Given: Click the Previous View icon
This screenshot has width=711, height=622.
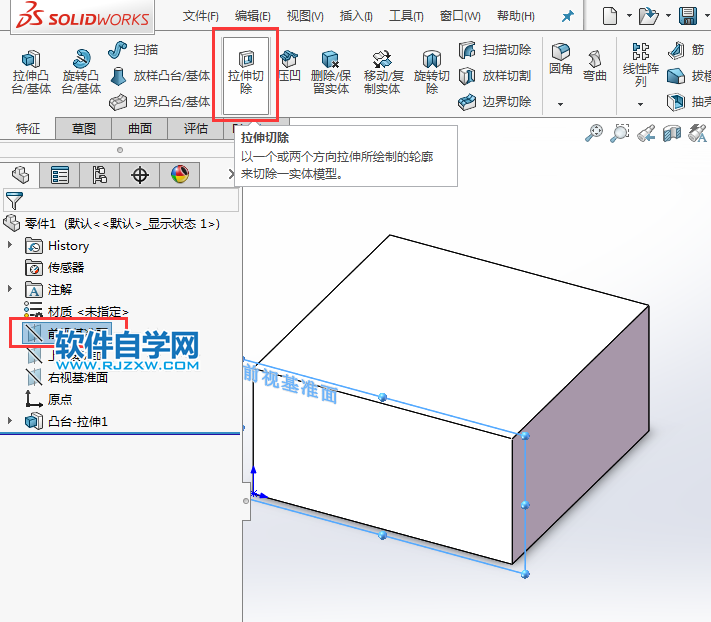Looking at the screenshot, I should (x=646, y=133).
